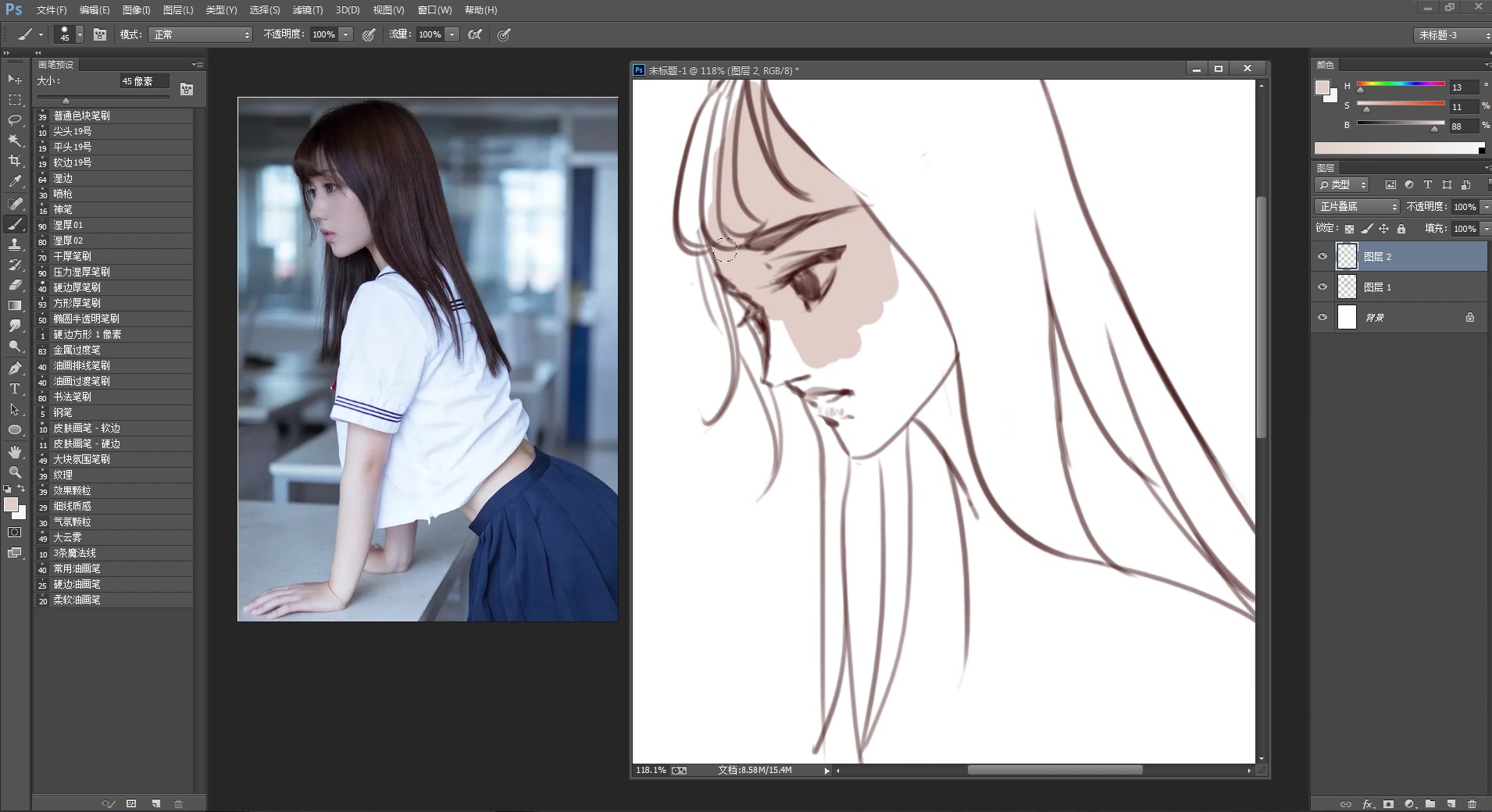Select the Gradient tool
Viewport: 1492px width, 812px height.
coord(14,305)
